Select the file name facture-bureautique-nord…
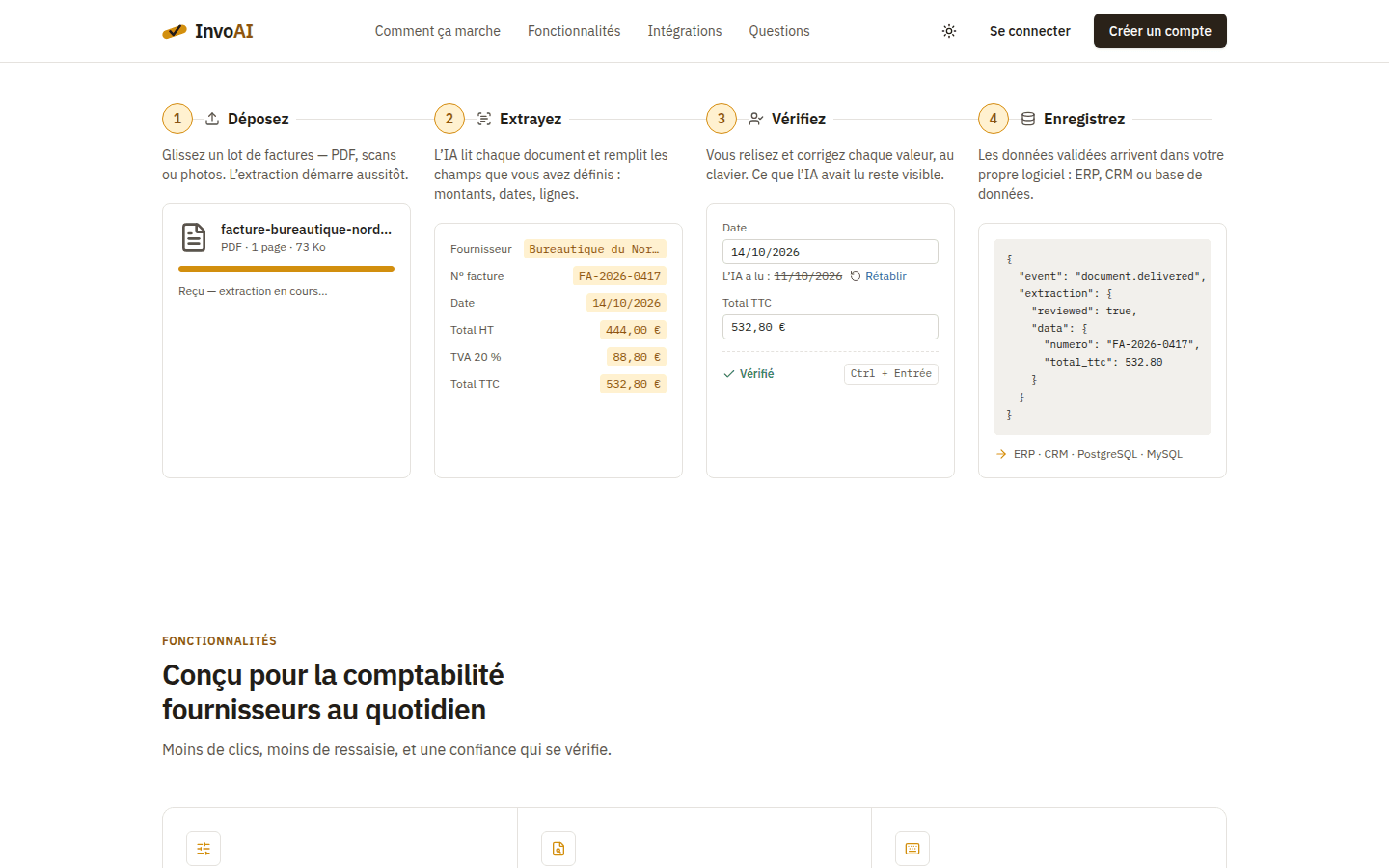This screenshot has width=1389, height=868. coord(307,230)
